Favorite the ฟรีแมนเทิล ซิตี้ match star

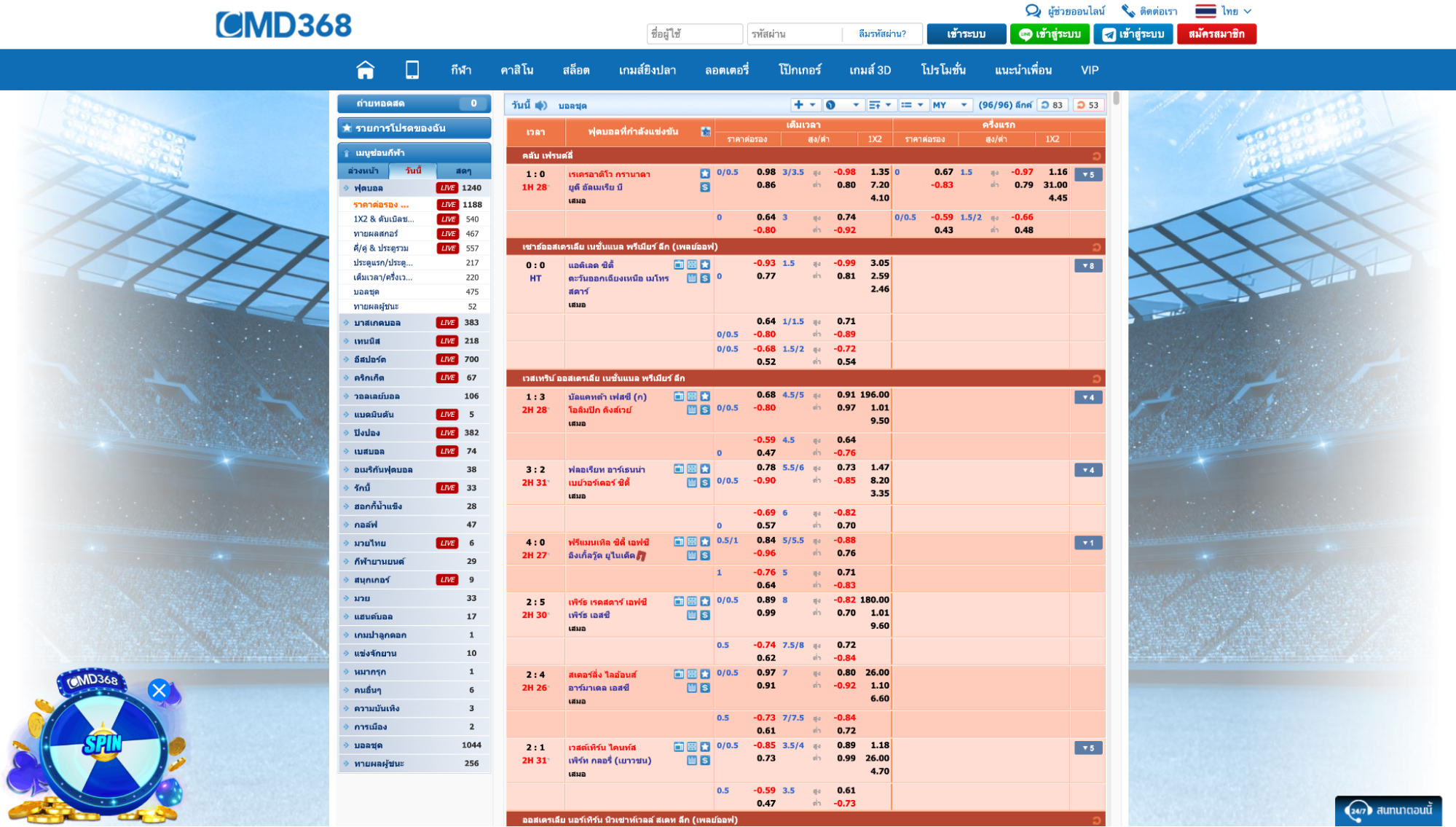tap(705, 542)
